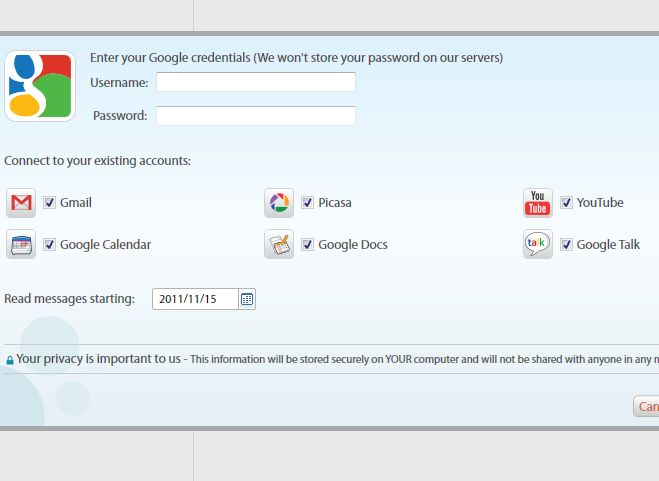659x481 pixels.
Task: Click the Google Talk bubble icon
Action: (x=538, y=244)
